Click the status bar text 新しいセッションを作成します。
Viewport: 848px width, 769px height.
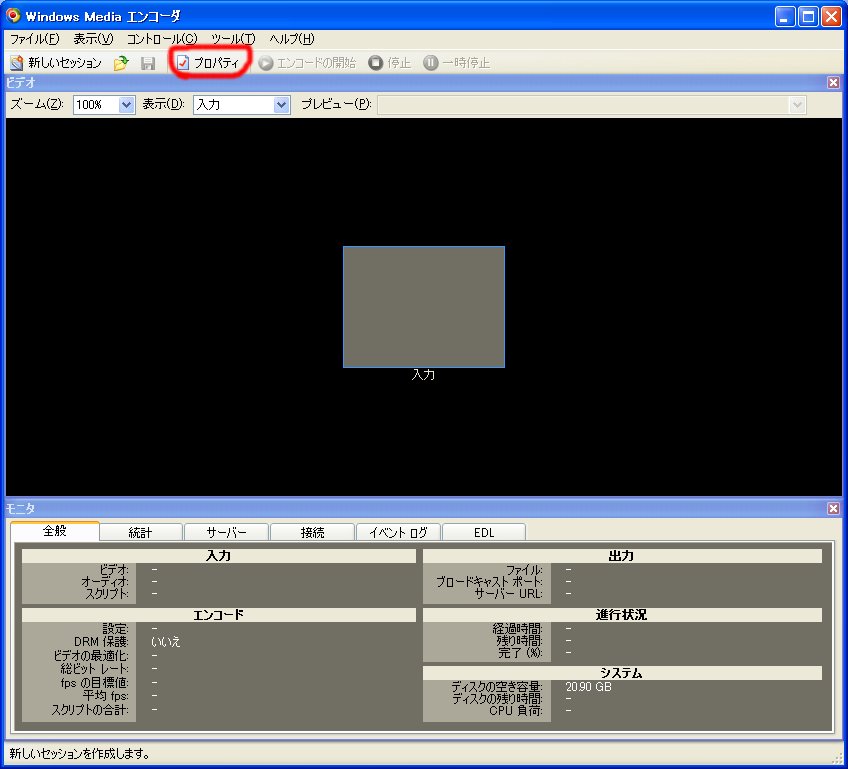tap(80, 753)
